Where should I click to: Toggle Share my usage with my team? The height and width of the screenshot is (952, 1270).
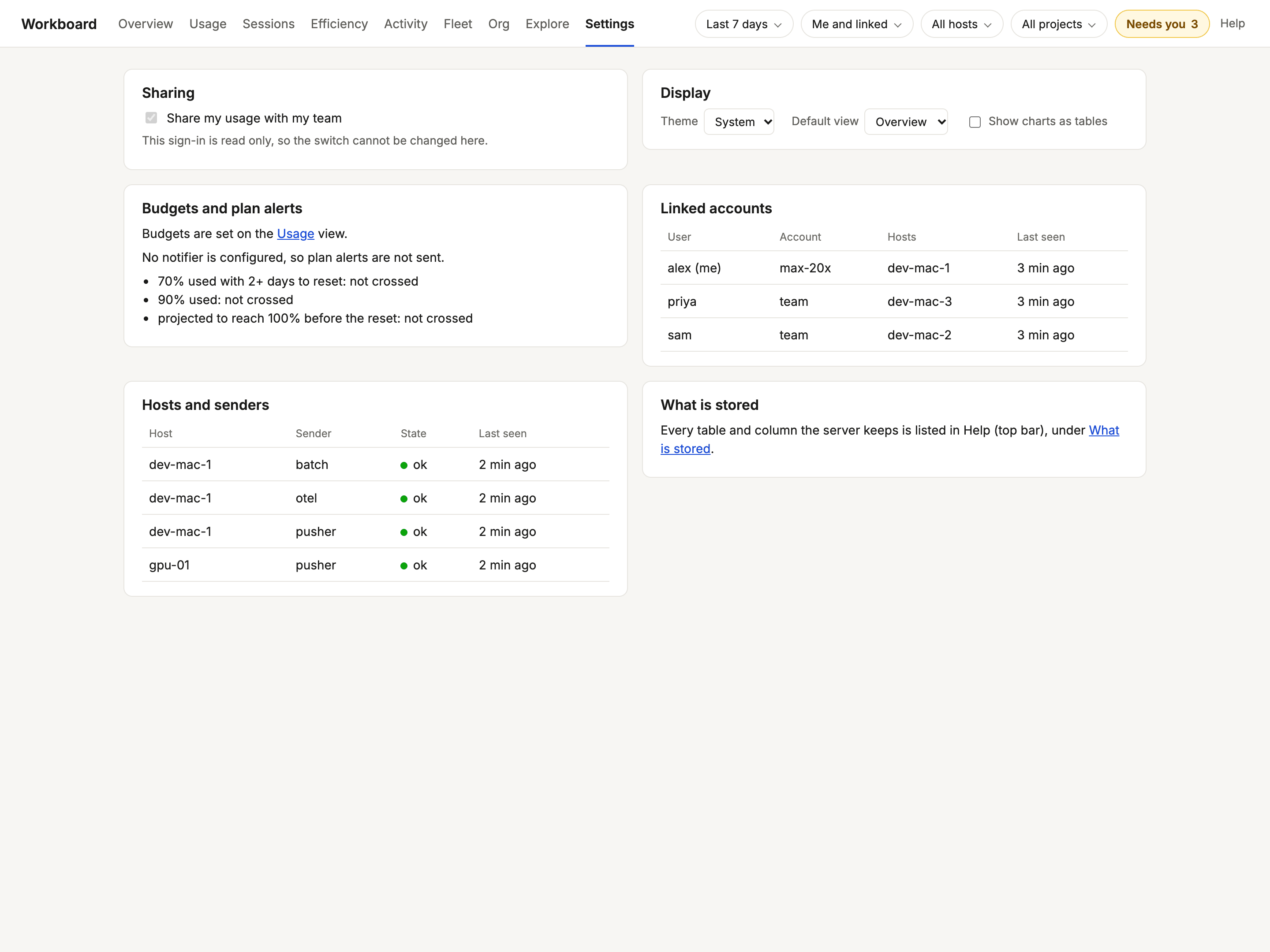[x=151, y=118]
